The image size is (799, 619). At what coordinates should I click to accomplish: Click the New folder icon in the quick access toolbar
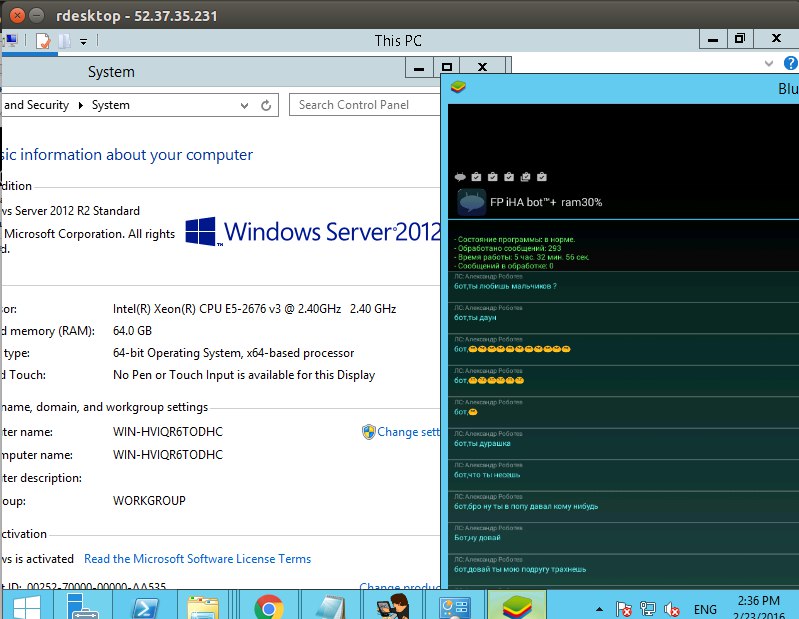[65, 41]
